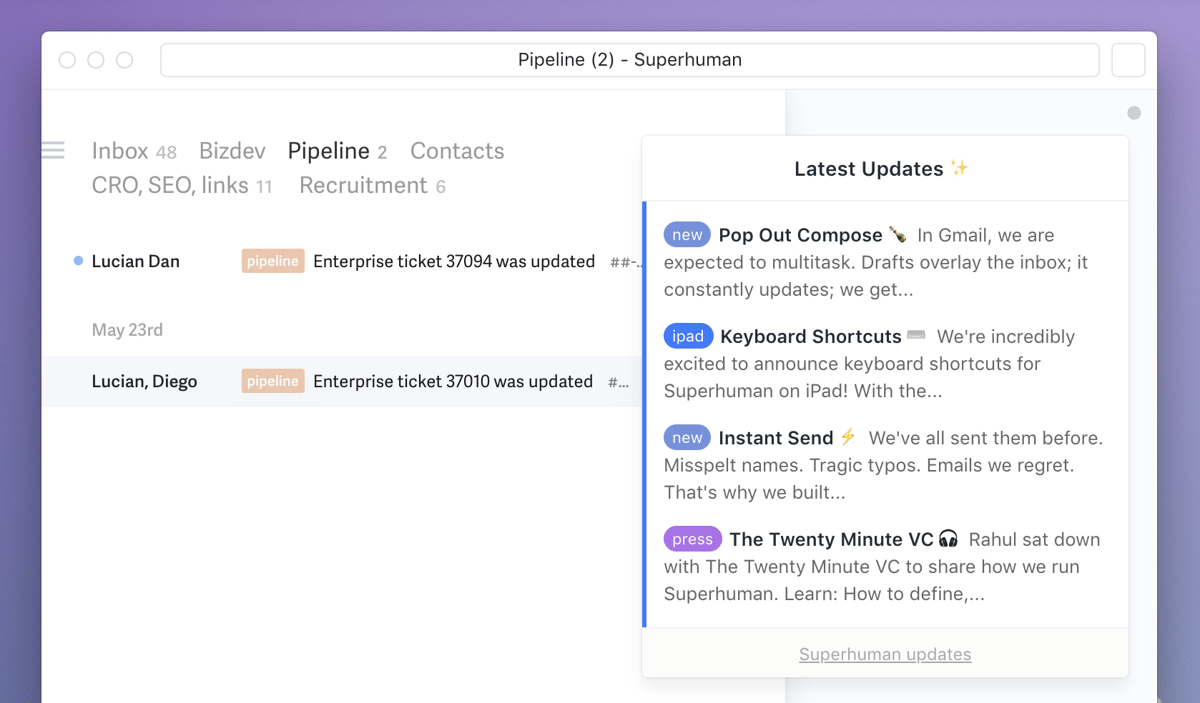1200x703 pixels.
Task: Open the Pop Out Compose update
Action: point(800,235)
